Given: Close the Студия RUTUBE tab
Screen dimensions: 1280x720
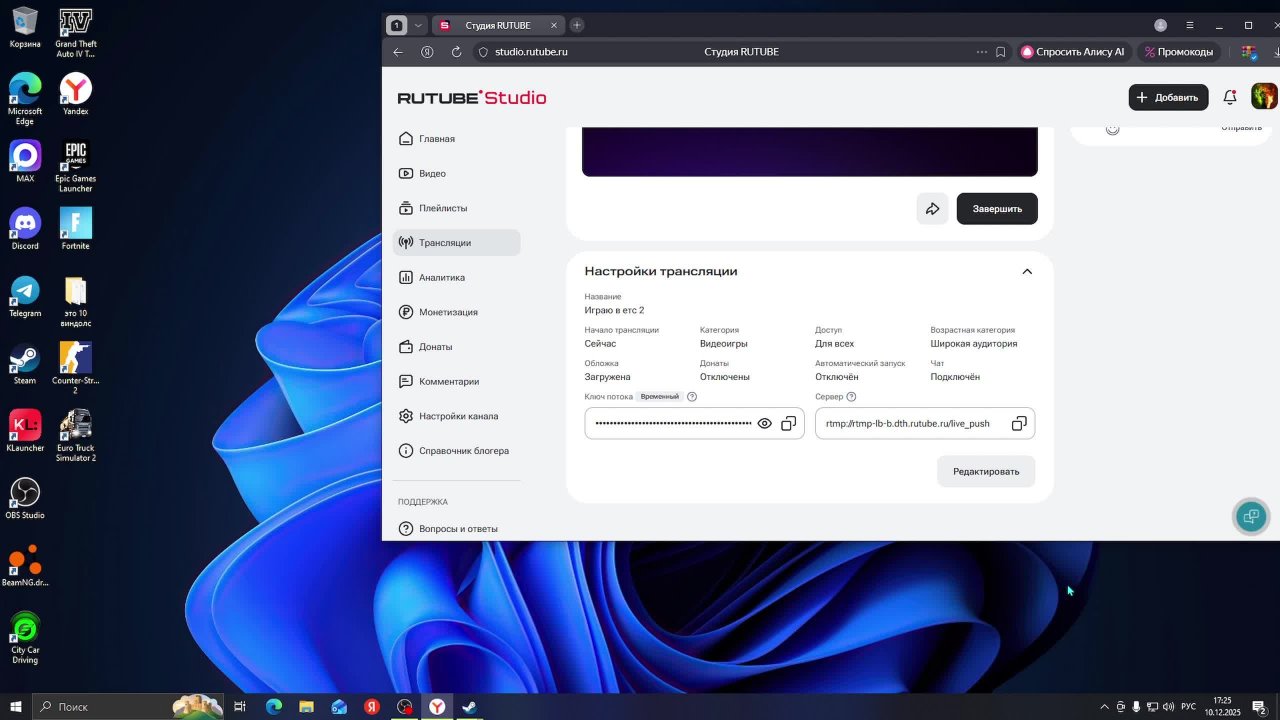Looking at the screenshot, I should [554, 25].
